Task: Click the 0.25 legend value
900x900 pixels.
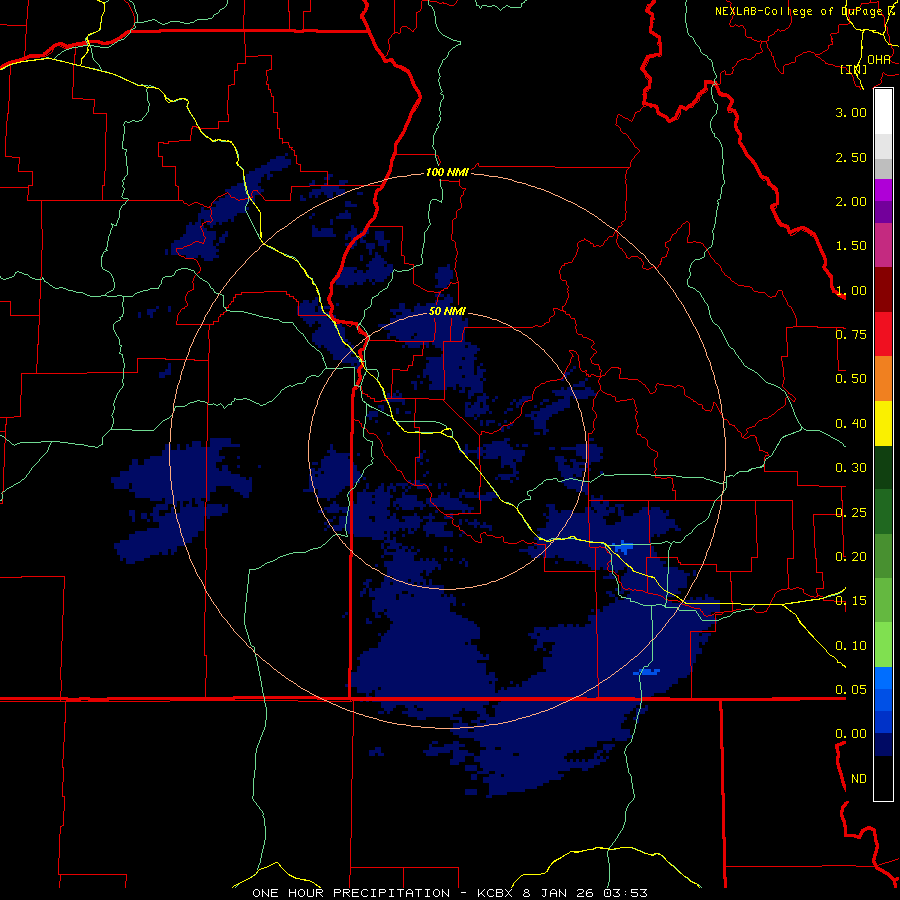Action: click(x=851, y=512)
